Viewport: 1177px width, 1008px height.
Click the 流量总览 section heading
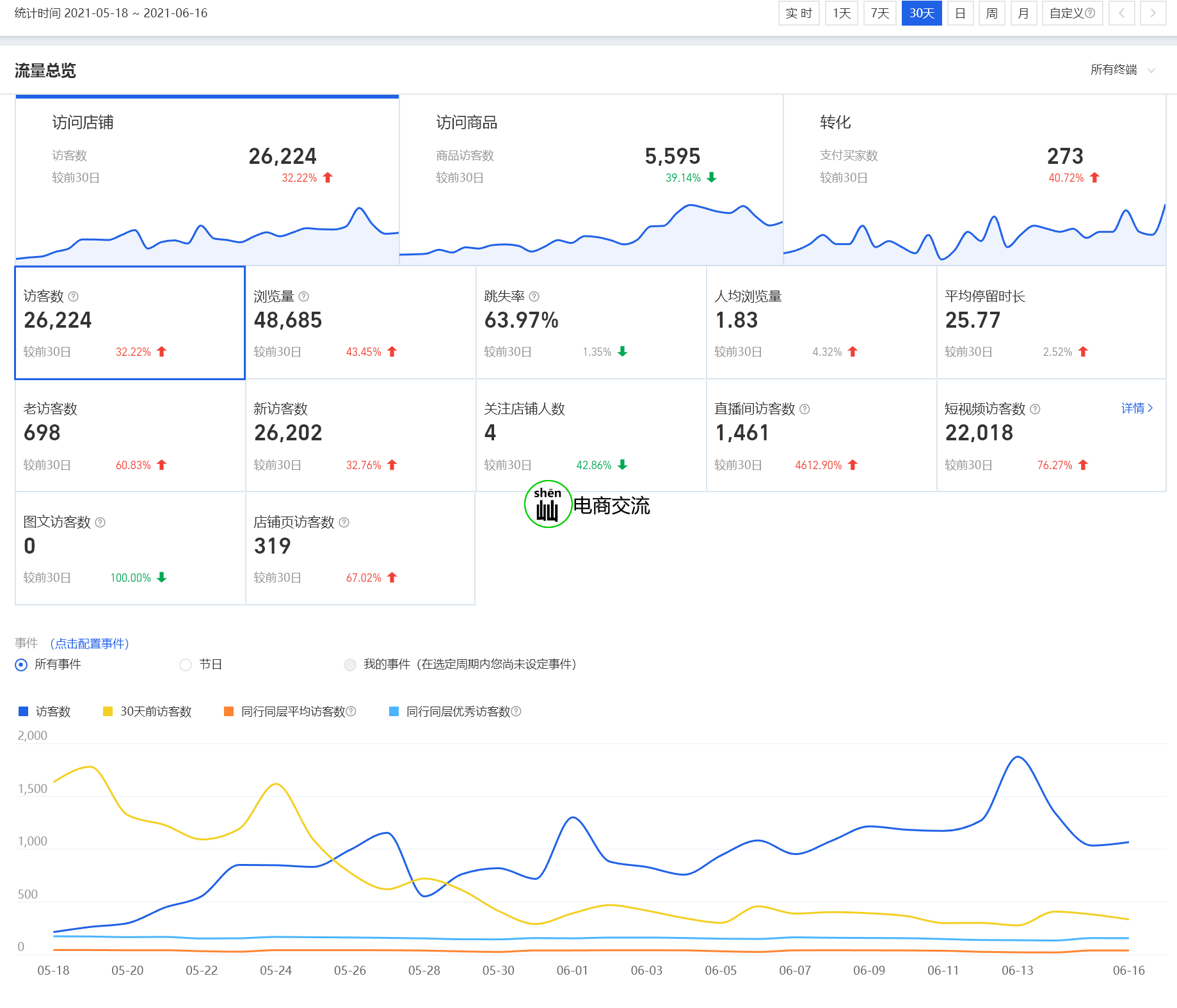(x=45, y=70)
